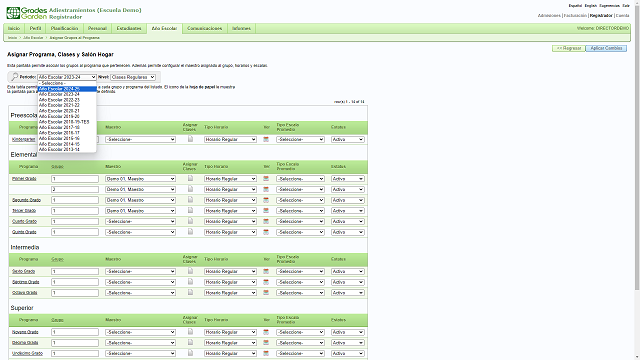The width and height of the screenshot is (640, 360).
Task: Open the Admisiones module link
Action: pos(549,16)
